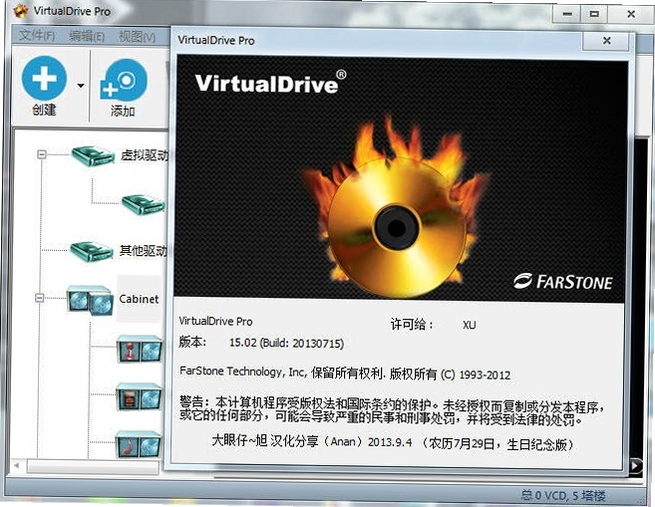
Task: Collapse the 虚拟驱动 tree node
Action: point(41,154)
